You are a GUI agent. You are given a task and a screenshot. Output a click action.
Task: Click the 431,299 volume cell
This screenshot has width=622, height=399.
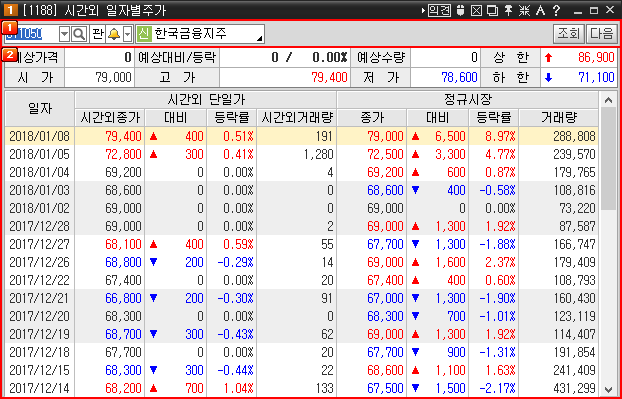pos(559,388)
